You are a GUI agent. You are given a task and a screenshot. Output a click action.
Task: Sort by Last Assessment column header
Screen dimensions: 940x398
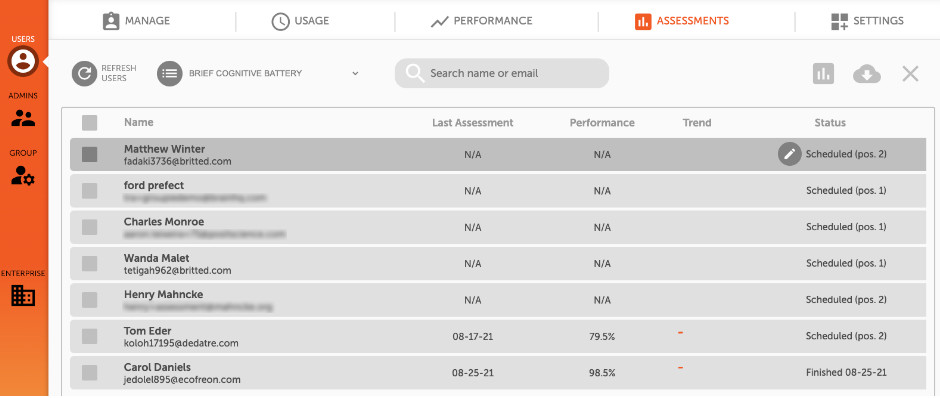pos(472,123)
